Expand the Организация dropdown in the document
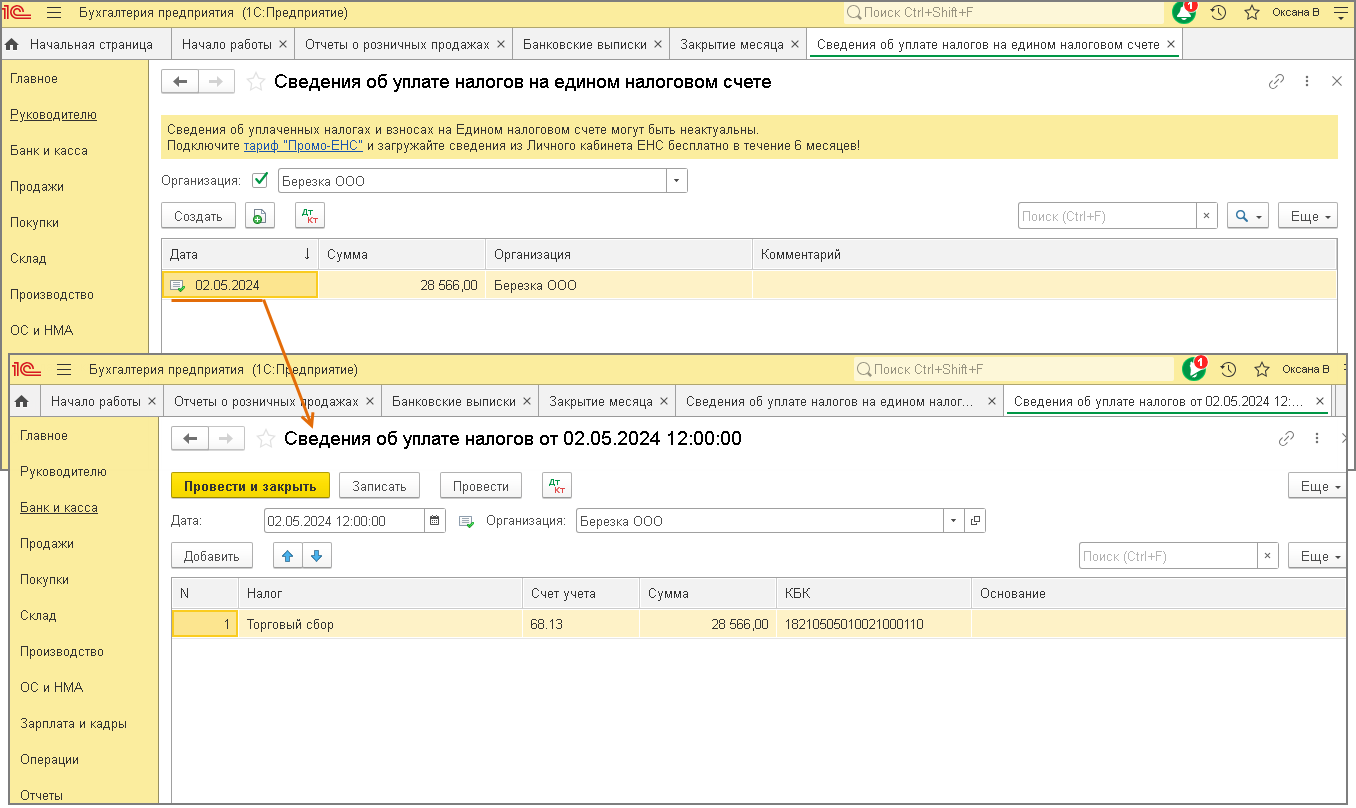This screenshot has width=1356, height=808. click(954, 521)
